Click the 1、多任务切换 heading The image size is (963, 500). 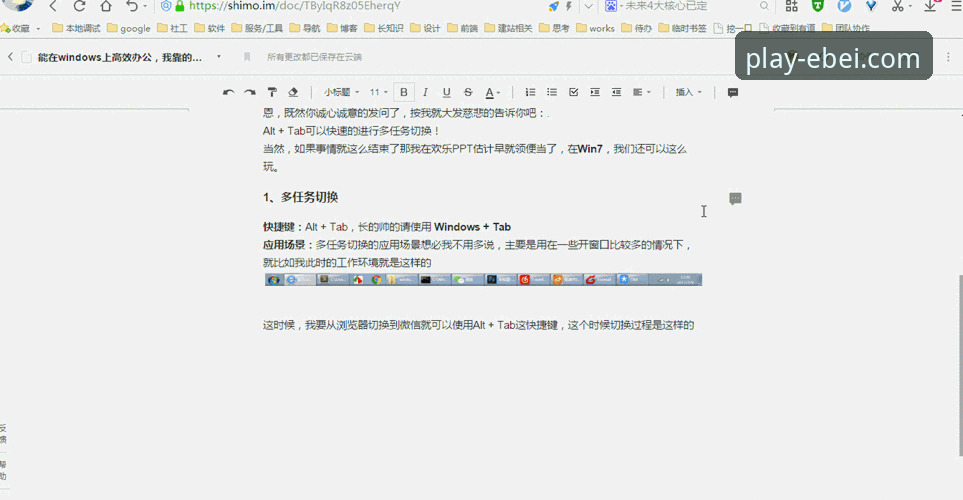[x=301, y=197]
